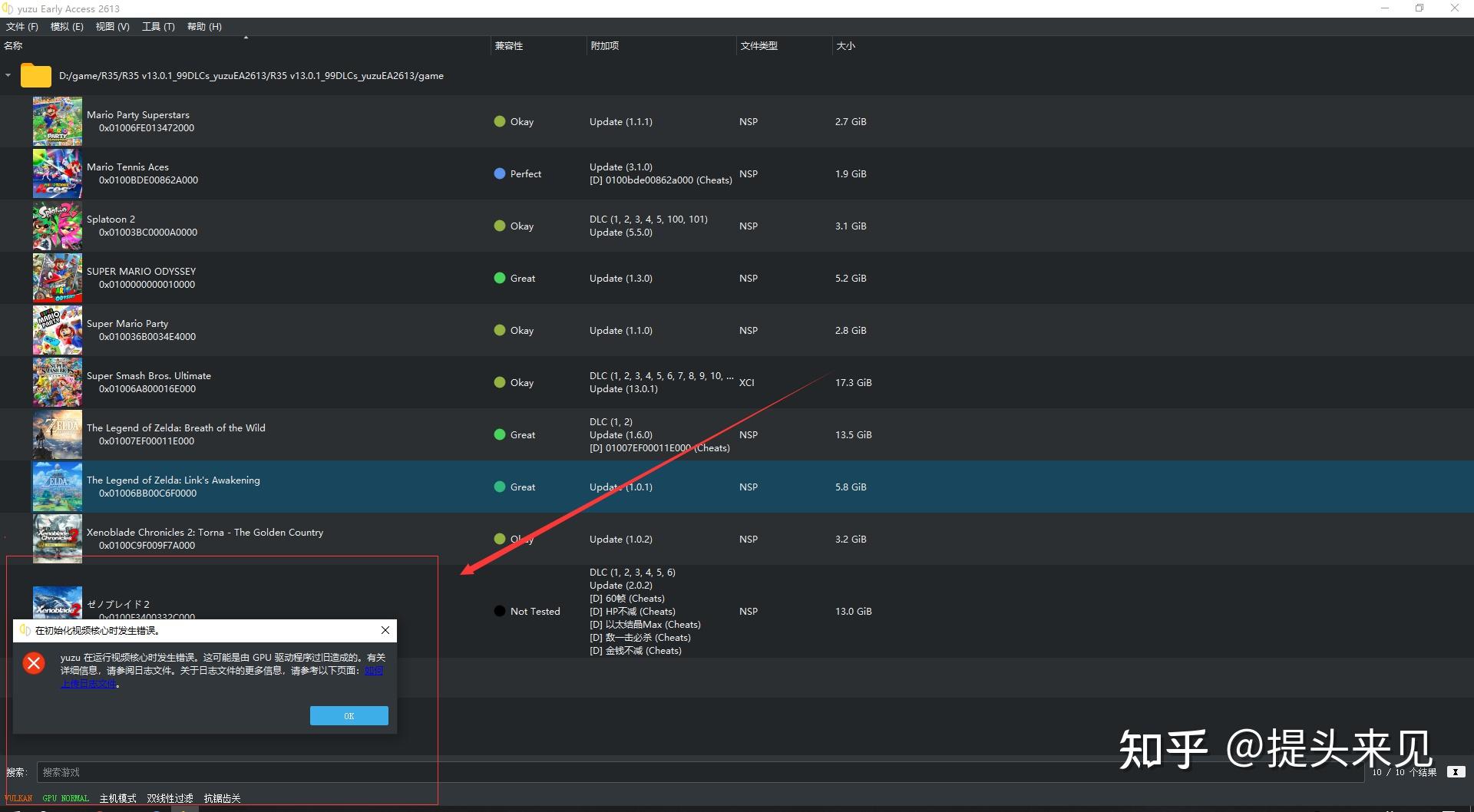Open the 视图 (V) menu
This screenshot has height=812, width=1474.
[x=113, y=27]
